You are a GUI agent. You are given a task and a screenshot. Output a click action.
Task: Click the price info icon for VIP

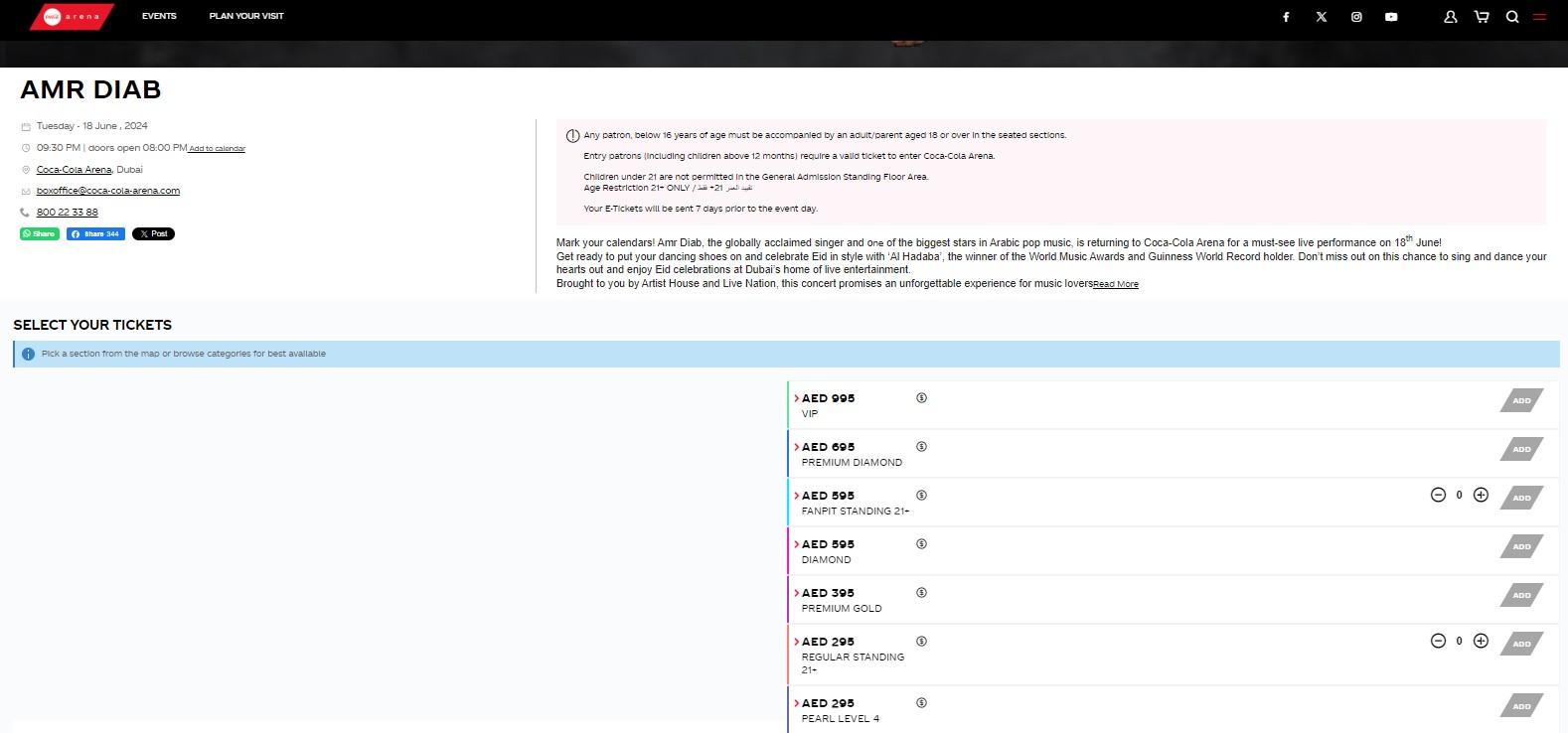[921, 398]
